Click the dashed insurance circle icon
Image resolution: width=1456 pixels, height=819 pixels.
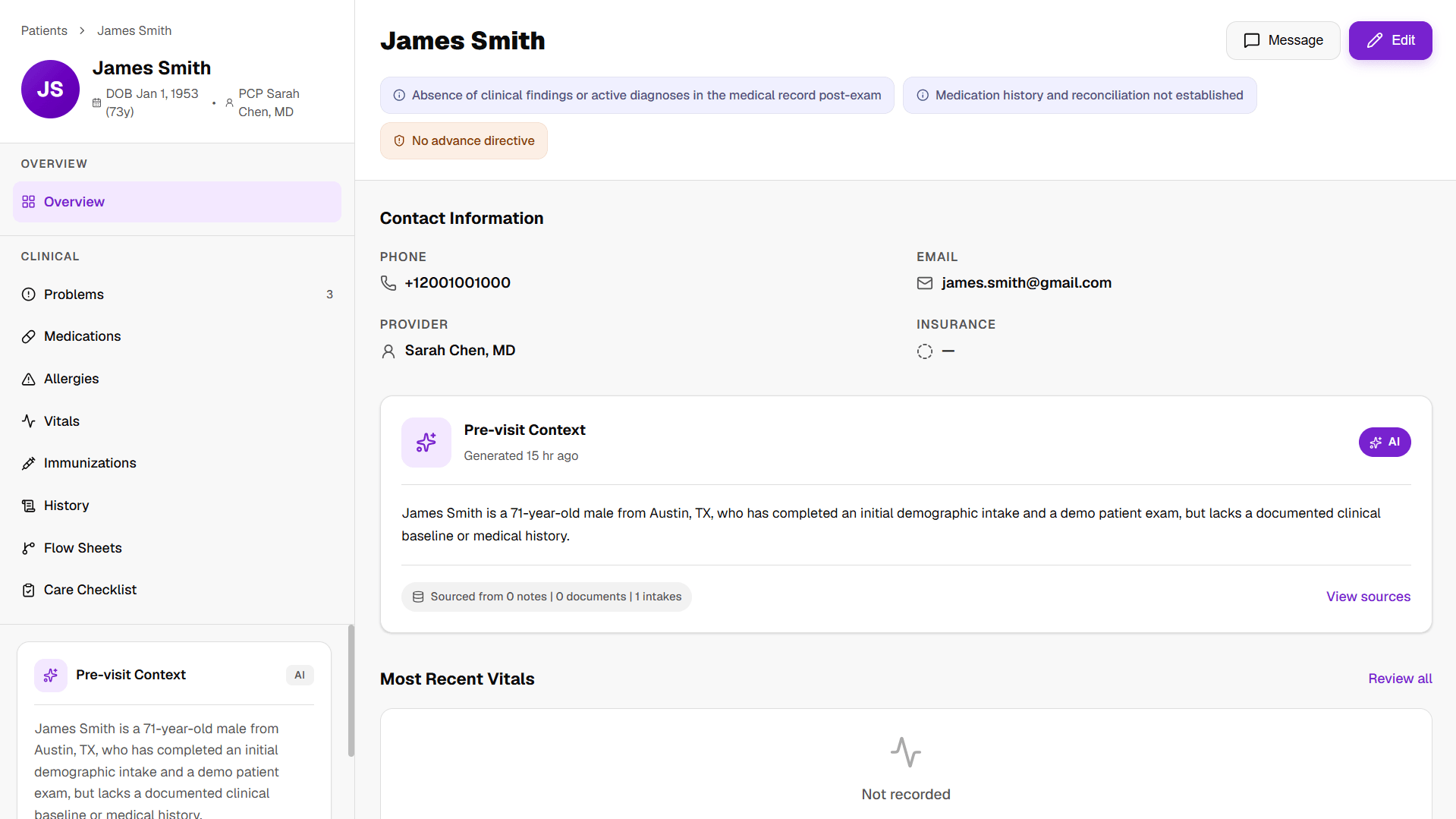(925, 351)
